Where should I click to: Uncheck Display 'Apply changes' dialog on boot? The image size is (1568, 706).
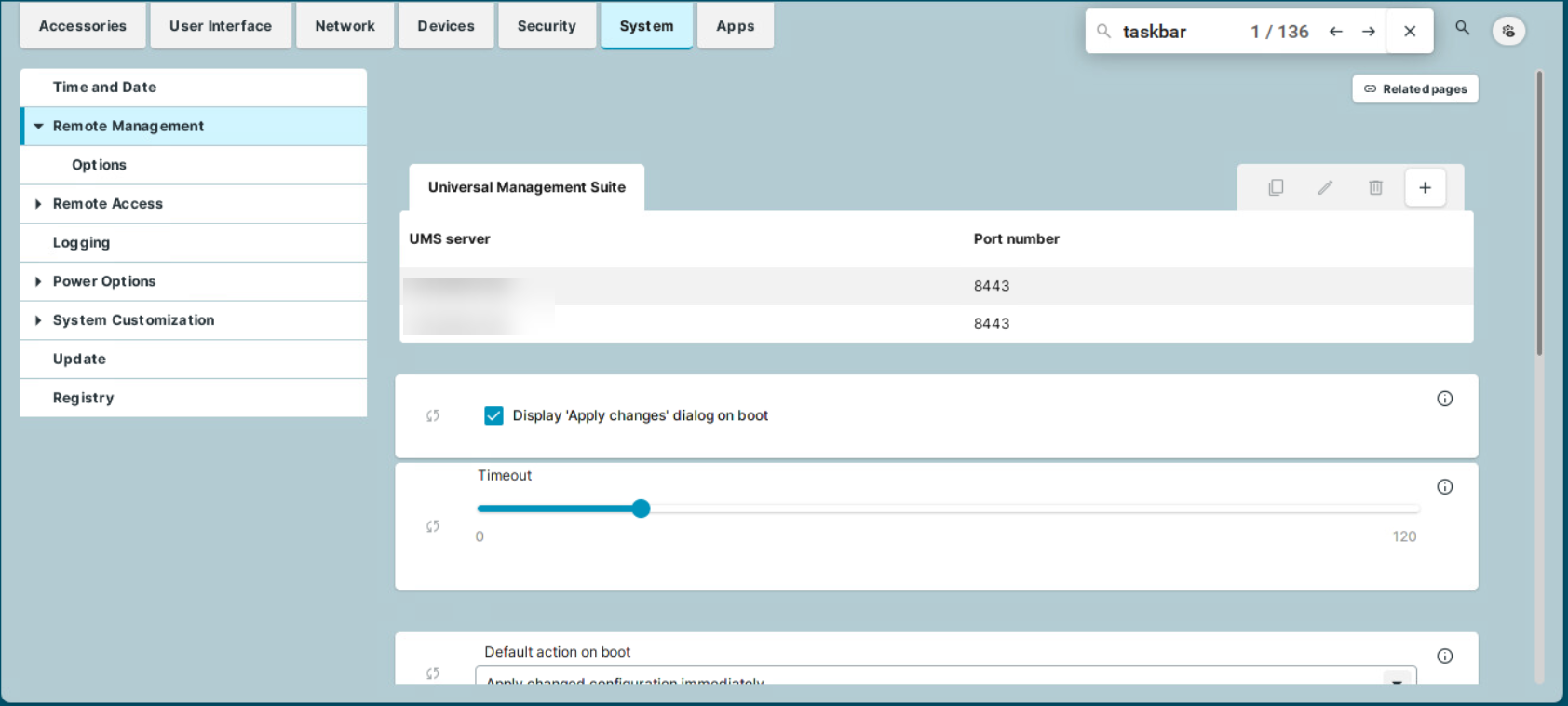pos(493,415)
